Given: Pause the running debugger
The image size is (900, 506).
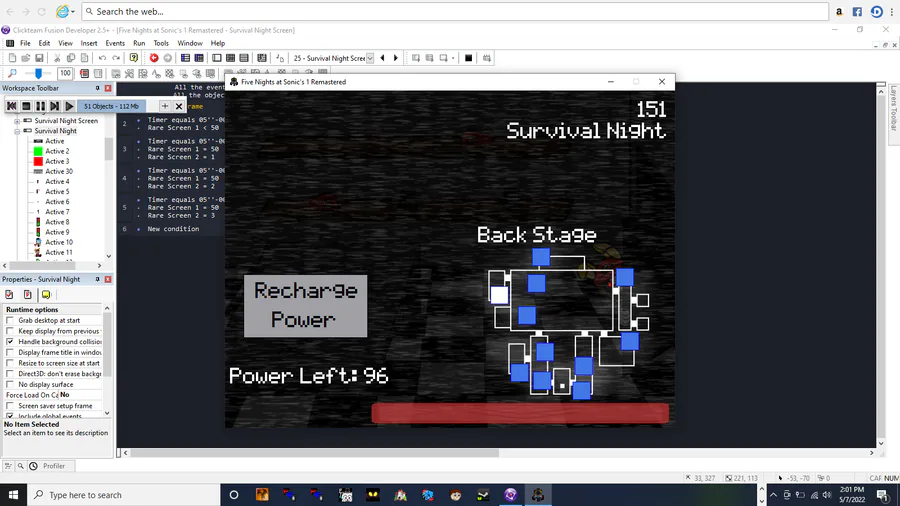Looking at the screenshot, I should [40, 106].
